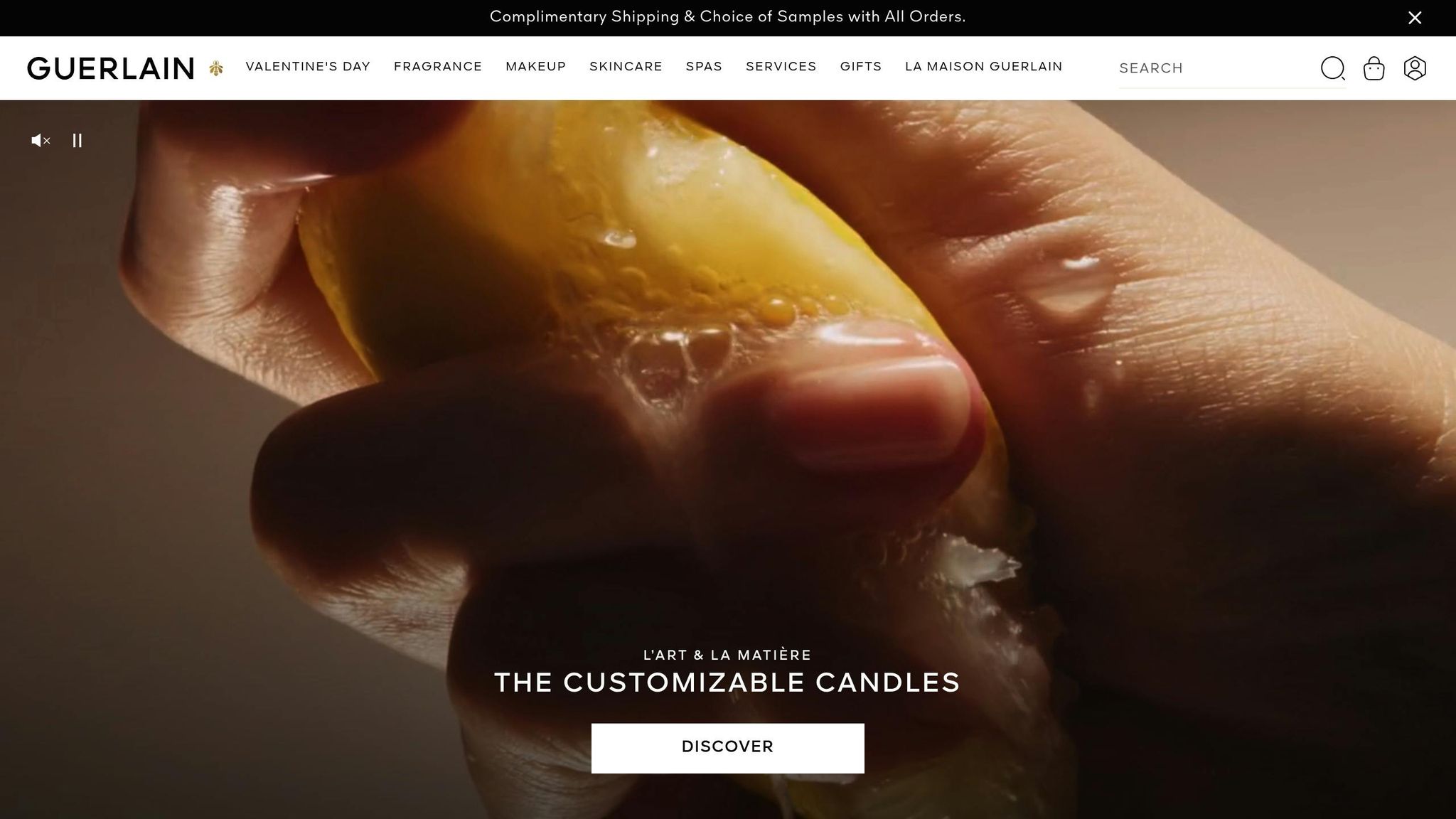Expand the Services navigation menu
Image resolution: width=1456 pixels, height=819 pixels.
[781, 67]
